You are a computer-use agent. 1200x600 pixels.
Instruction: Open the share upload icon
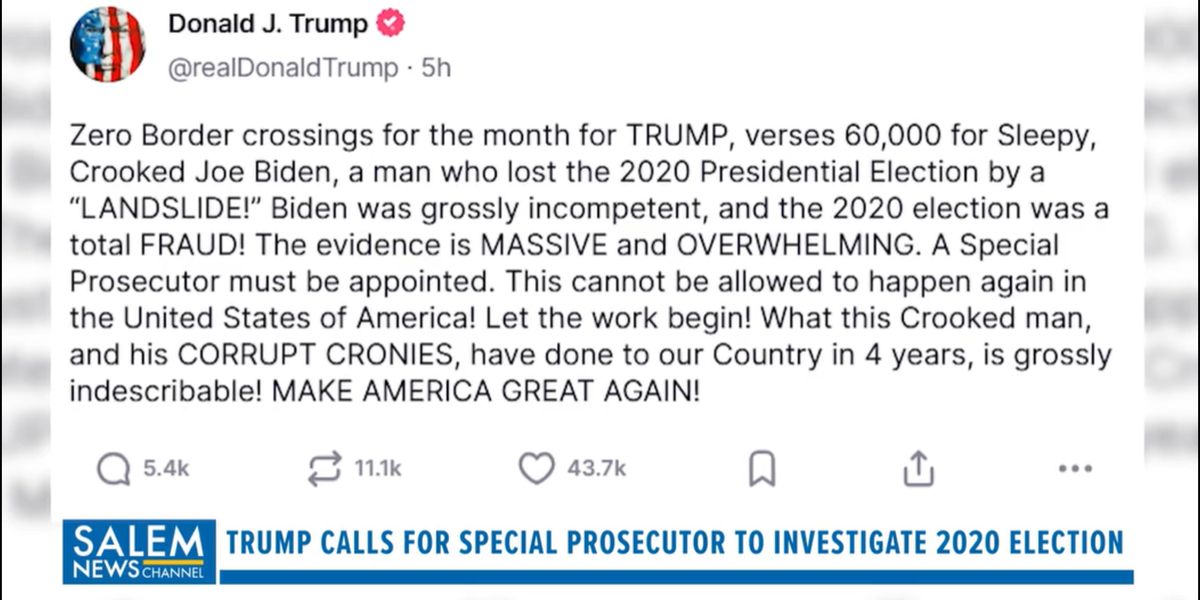(918, 467)
